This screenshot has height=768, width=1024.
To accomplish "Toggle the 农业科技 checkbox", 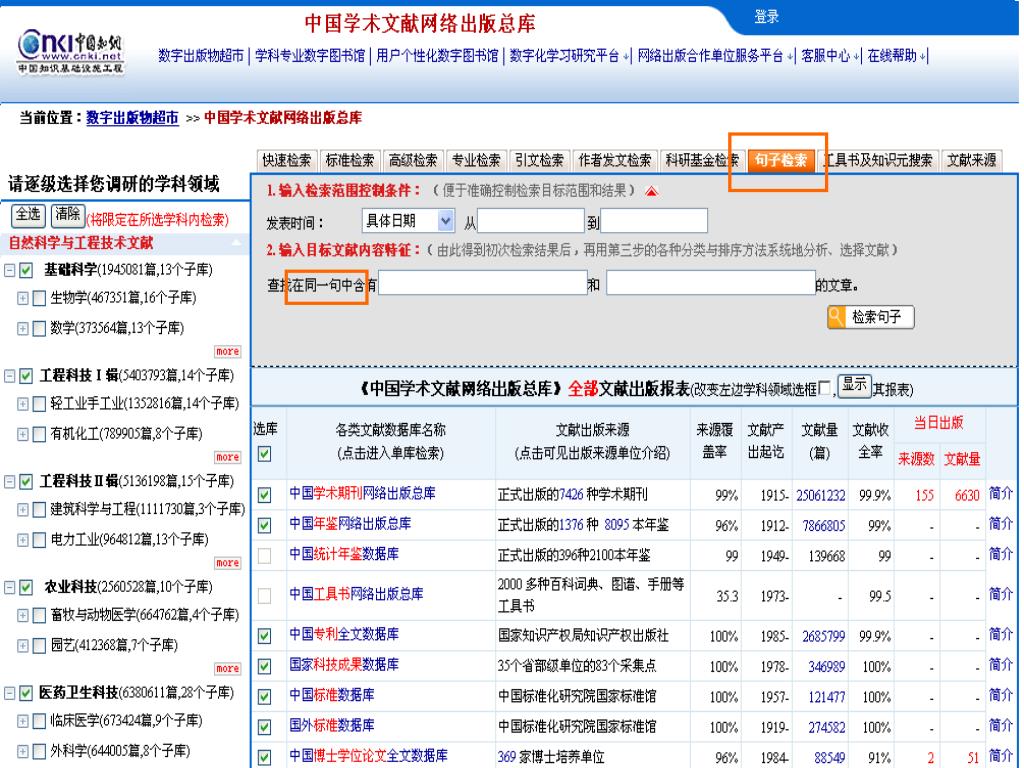I will pos(26,588).
